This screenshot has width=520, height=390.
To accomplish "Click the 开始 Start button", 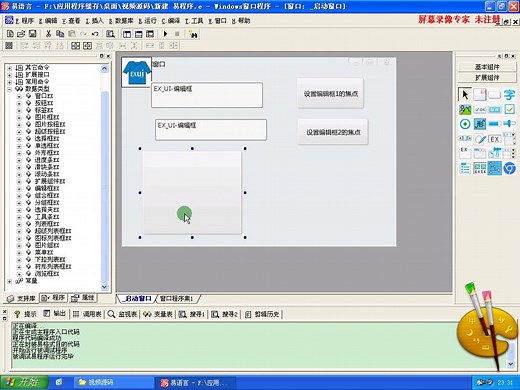I will tap(24, 382).
